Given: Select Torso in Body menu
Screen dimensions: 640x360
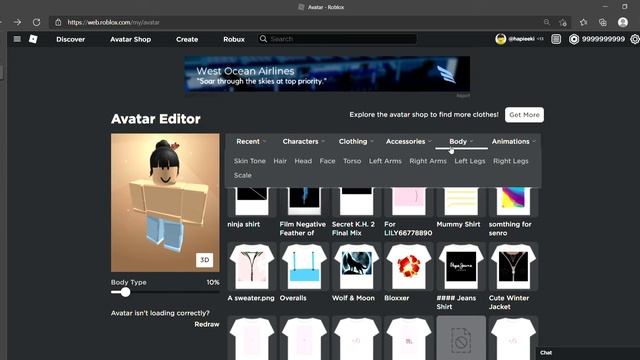Looking at the screenshot, I should (352, 161).
